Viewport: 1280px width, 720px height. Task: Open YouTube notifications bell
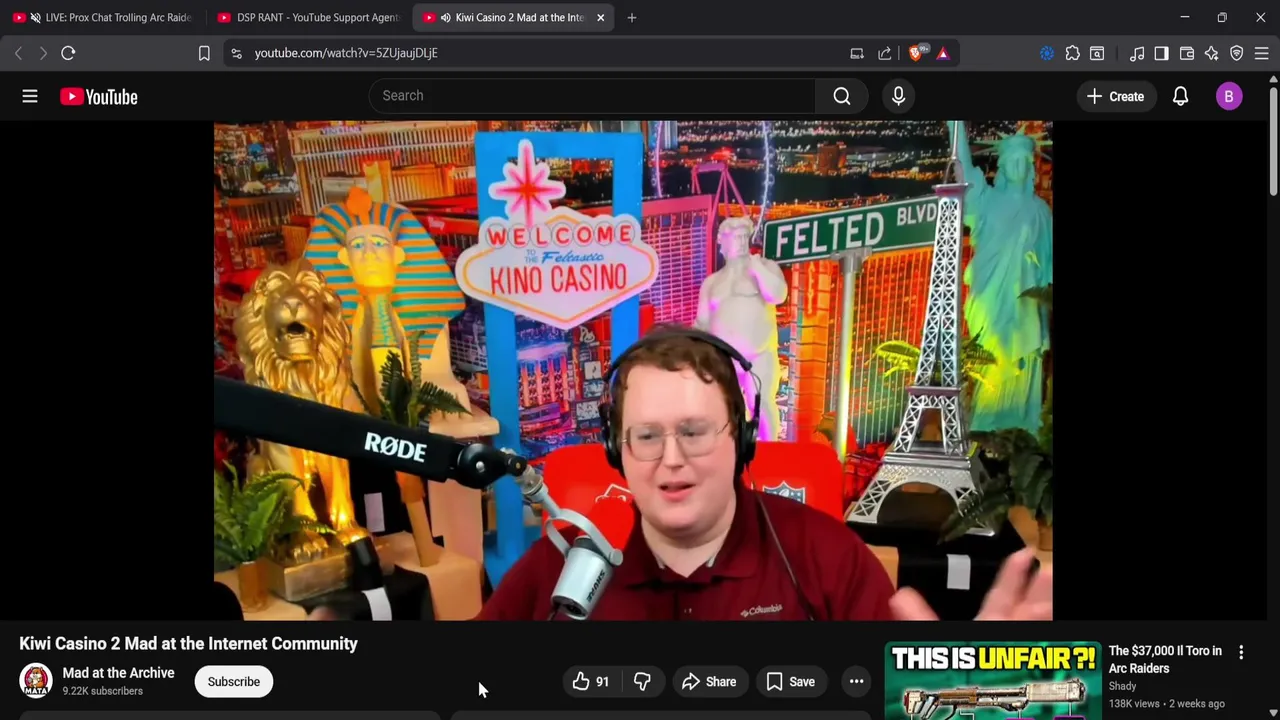click(1180, 96)
